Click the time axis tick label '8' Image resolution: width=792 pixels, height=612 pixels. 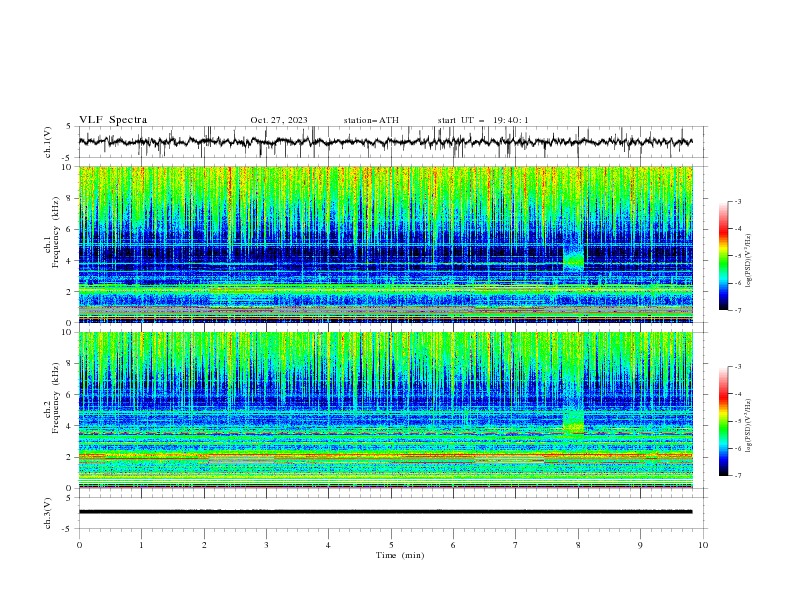[578, 545]
